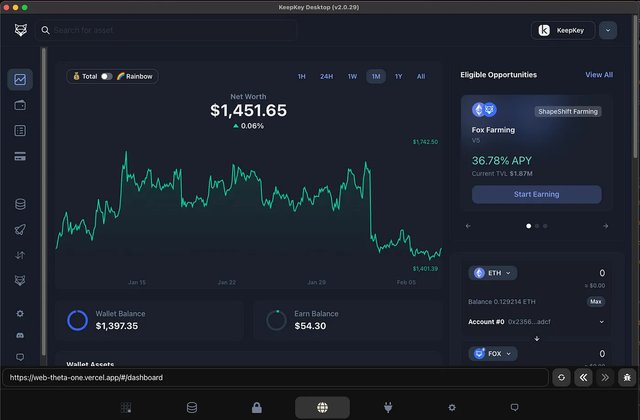Click the search magnifier icon
The image size is (640, 420).
[45, 30]
